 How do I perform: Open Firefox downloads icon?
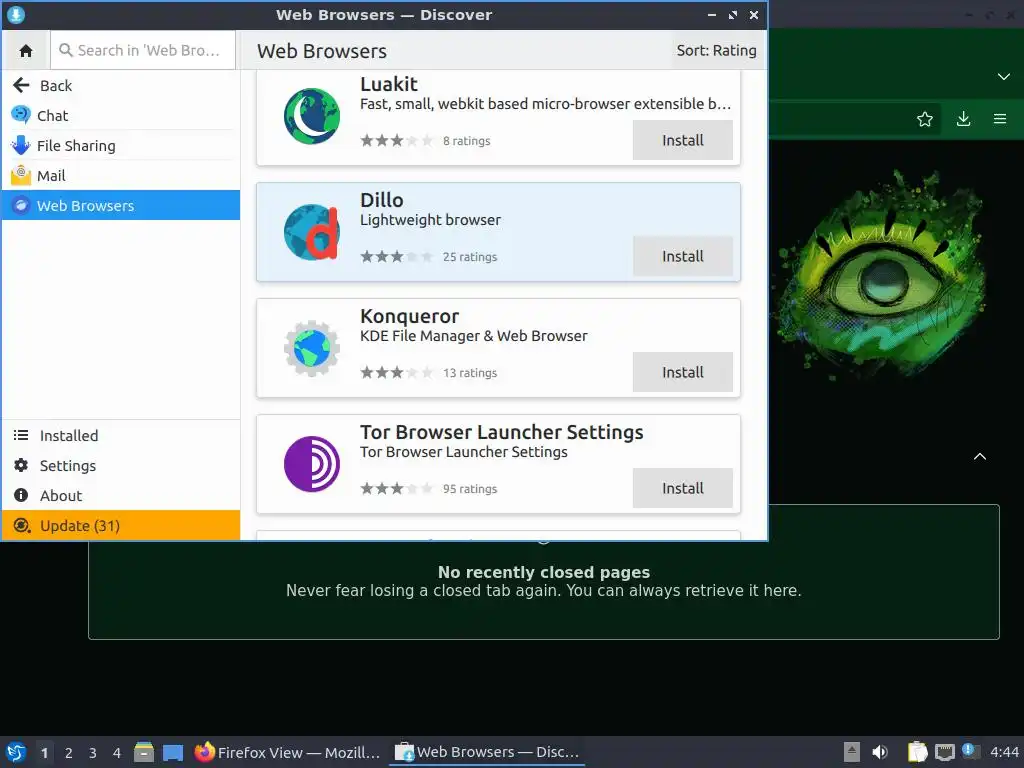(x=963, y=119)
